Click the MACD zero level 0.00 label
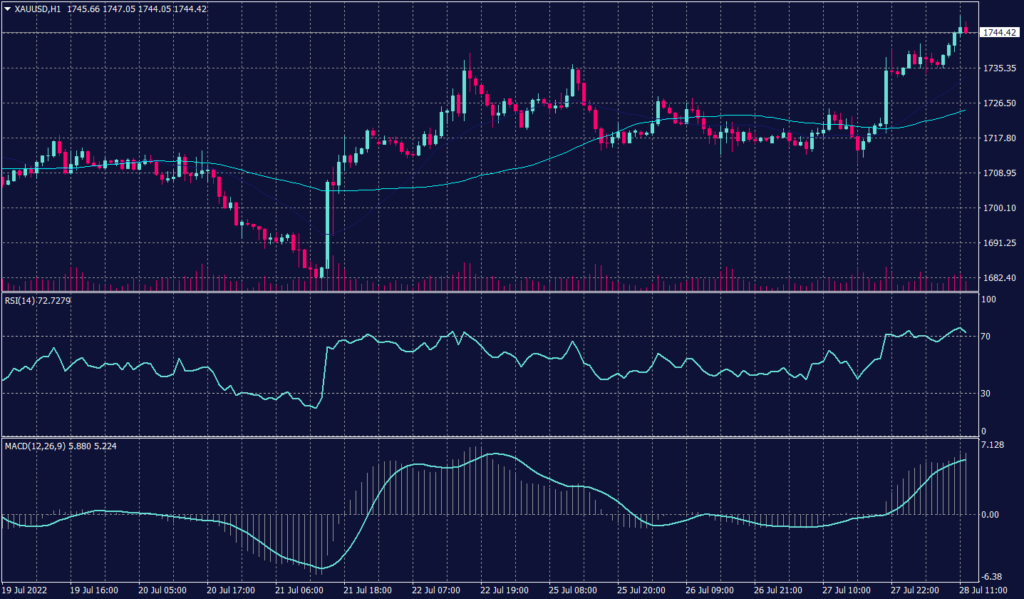Viewport: 1024px width, 599px height. coord(991,514)
